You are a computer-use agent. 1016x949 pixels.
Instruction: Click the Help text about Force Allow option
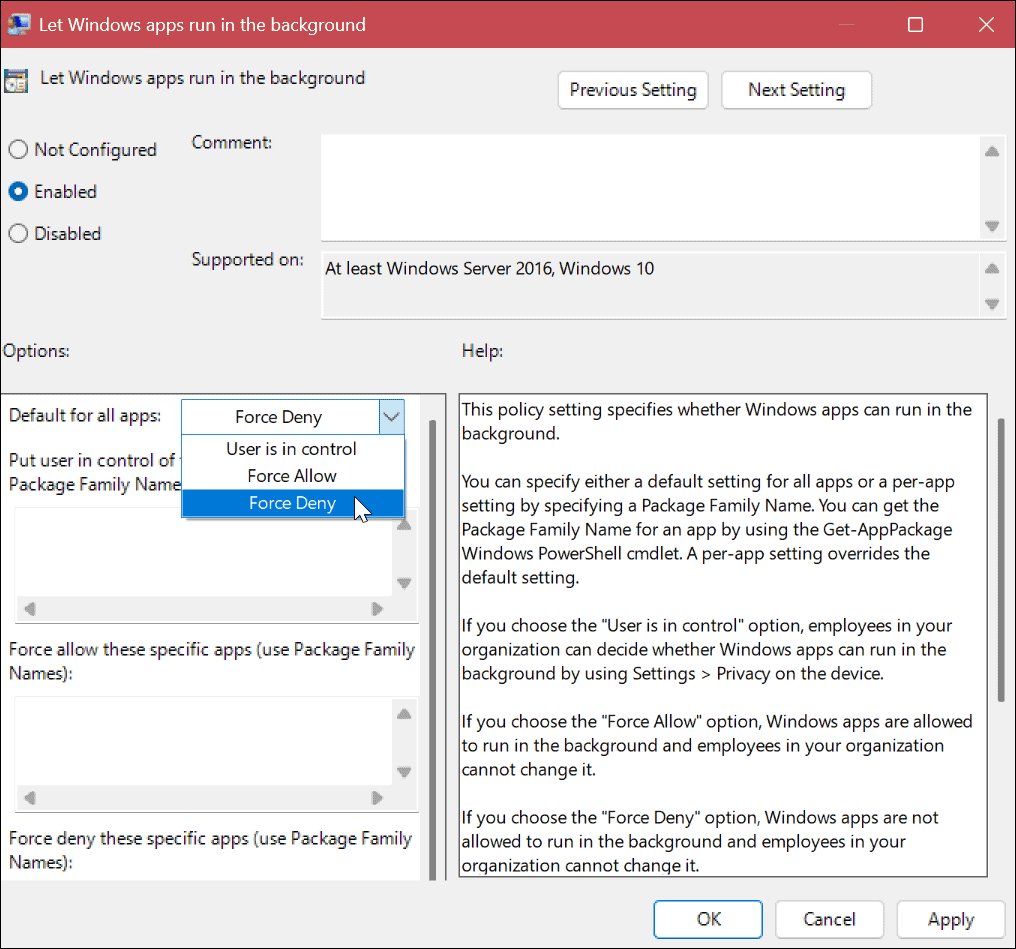(717, 746)
